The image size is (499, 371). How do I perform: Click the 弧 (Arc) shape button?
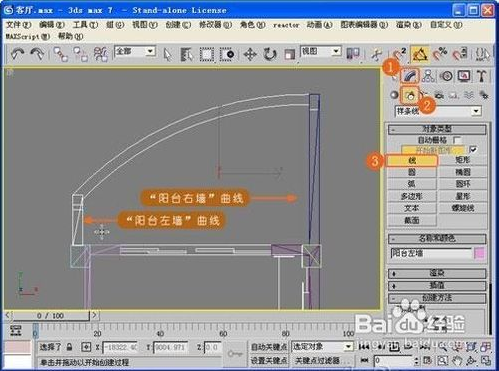click(412, 184)
